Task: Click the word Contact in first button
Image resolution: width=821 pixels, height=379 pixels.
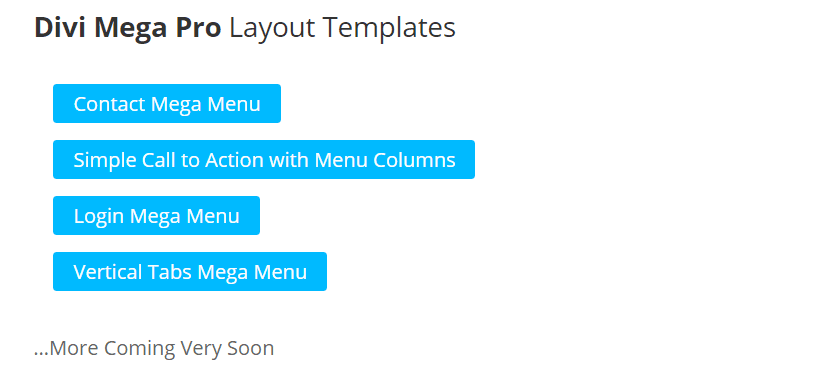Action: click(x=109, y=104)
